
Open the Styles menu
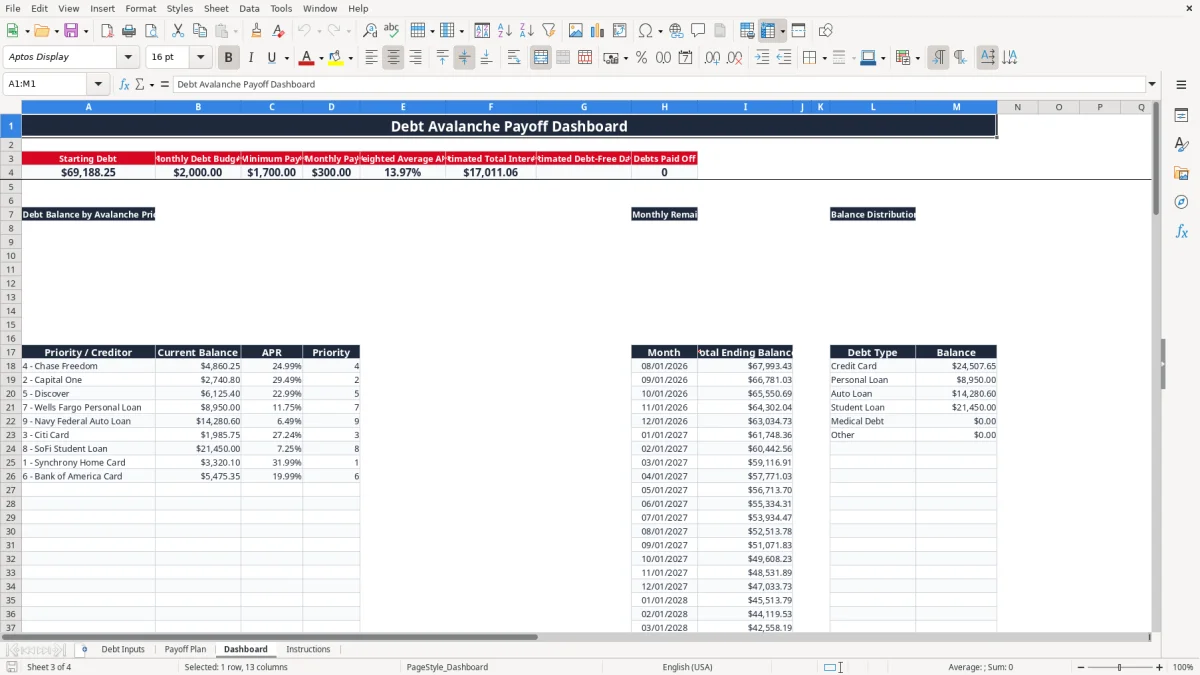click(x=180, y=8)
